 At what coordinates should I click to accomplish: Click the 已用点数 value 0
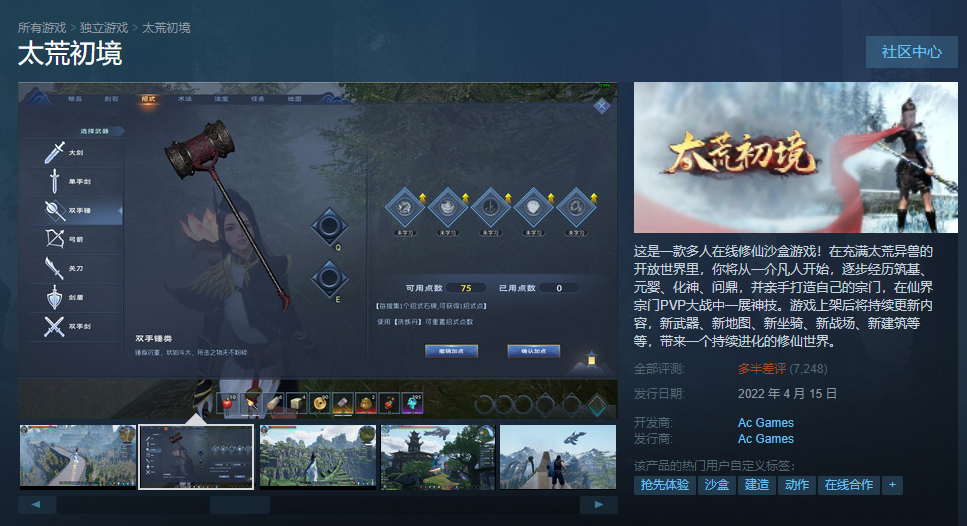coord(559,288)
